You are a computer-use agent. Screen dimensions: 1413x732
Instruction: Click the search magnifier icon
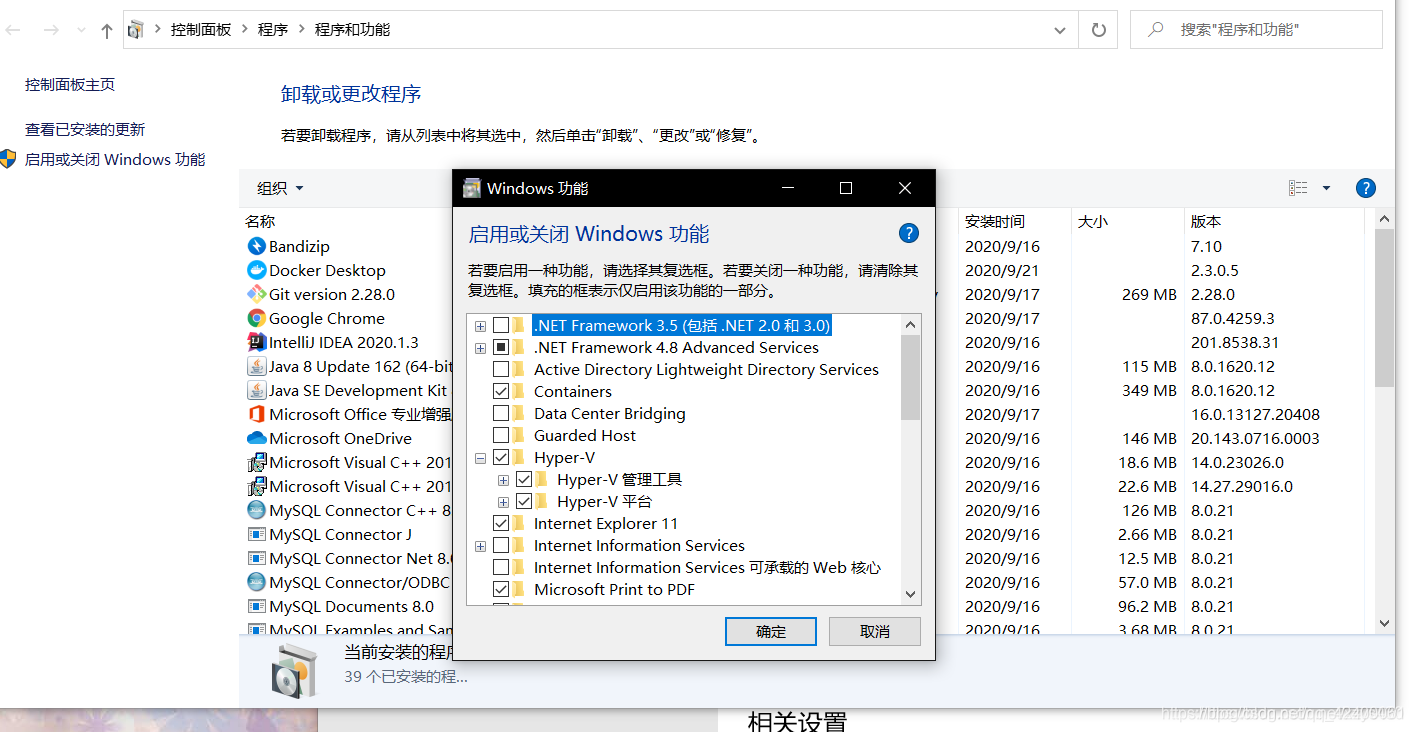point(1155,30)
